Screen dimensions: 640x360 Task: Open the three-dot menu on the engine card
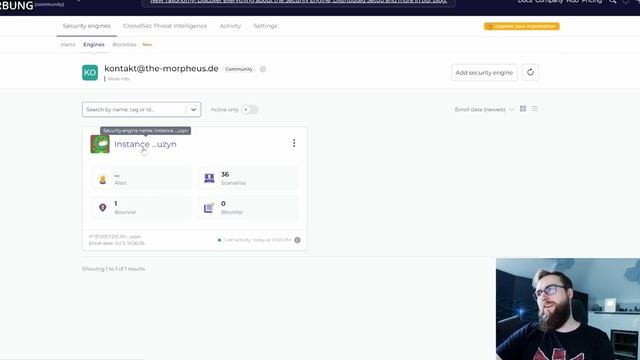294,143
